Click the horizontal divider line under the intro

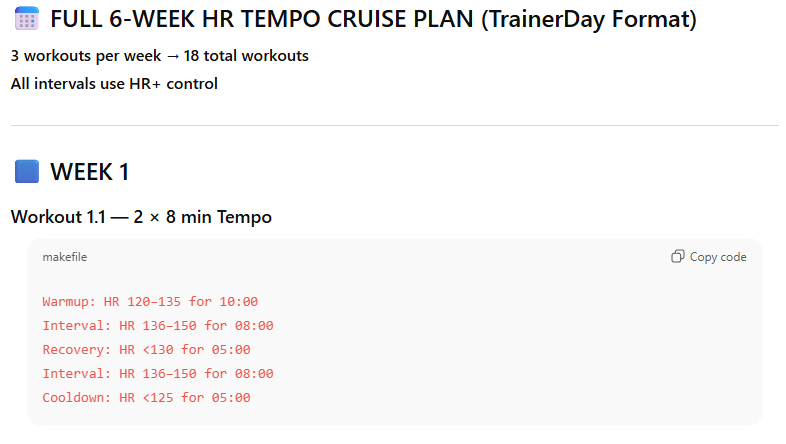(x=393, y=125)
